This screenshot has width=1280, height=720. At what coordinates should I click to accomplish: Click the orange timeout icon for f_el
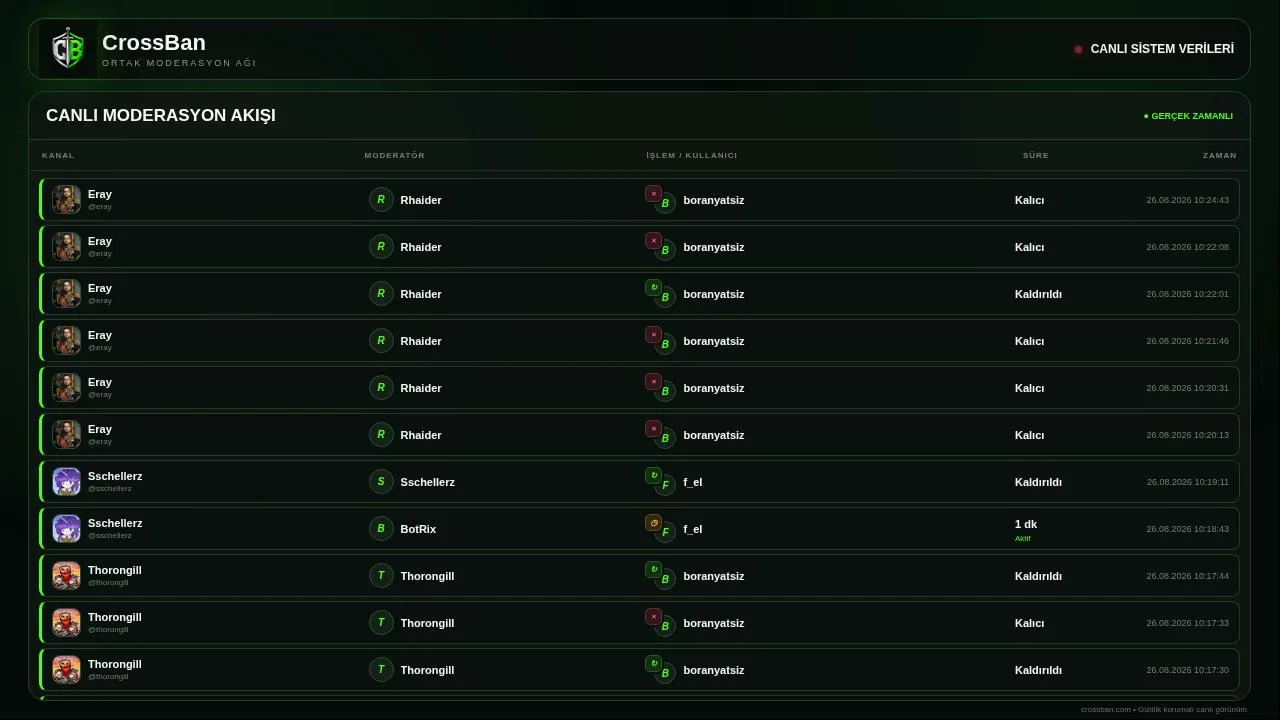click(654, 522)
